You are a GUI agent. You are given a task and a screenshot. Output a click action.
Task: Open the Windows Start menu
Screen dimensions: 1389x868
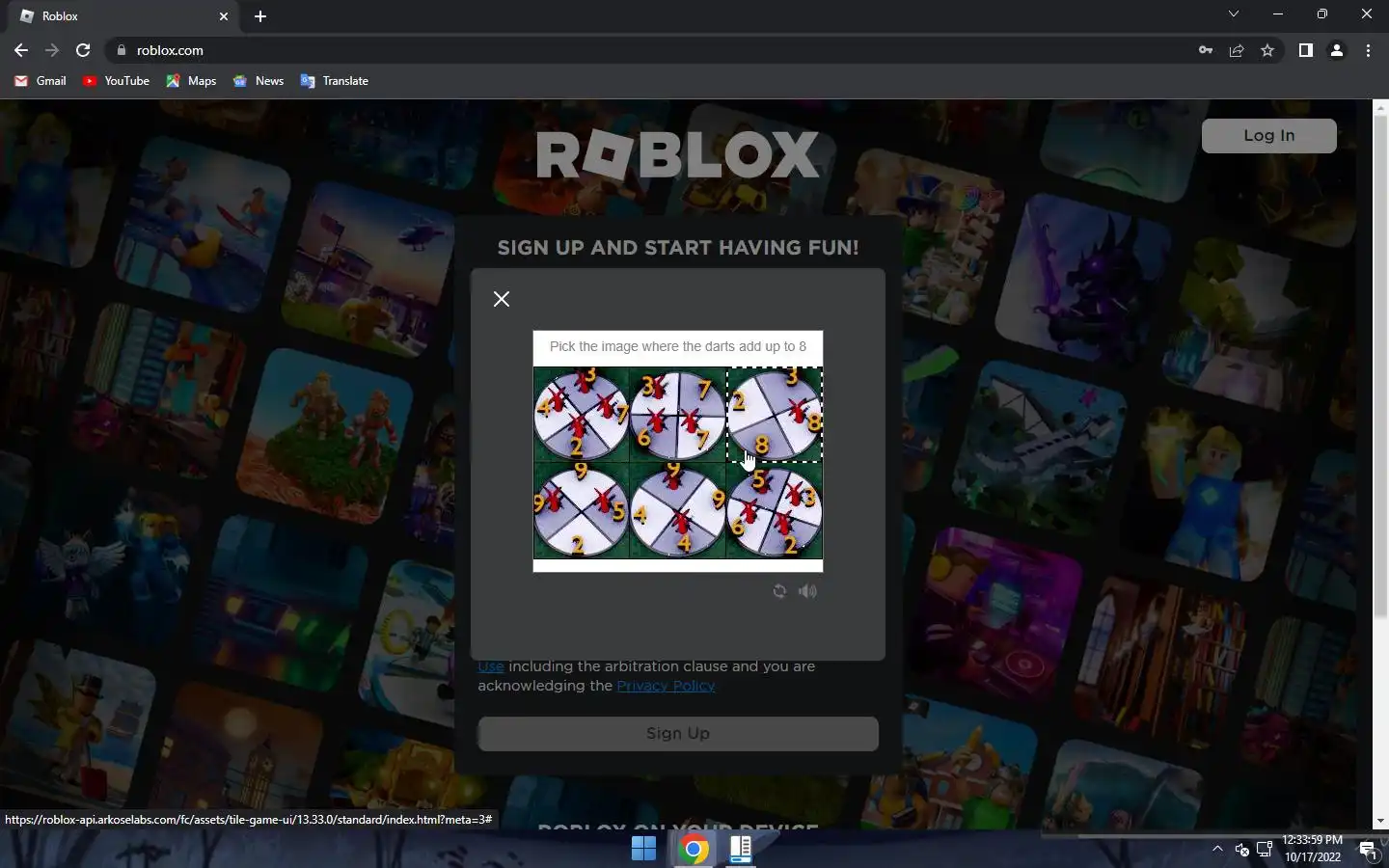pyautogui.click(x=643, y=849)
